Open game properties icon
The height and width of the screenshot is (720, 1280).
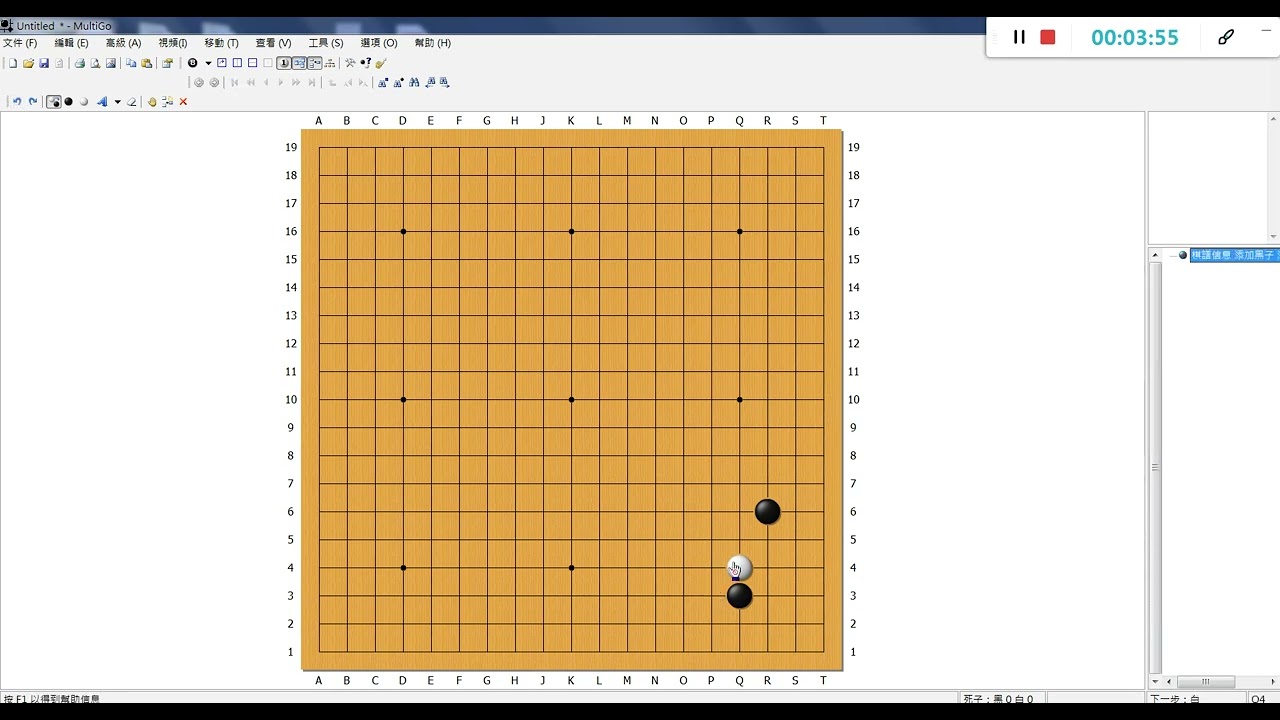tap(167, 63)
